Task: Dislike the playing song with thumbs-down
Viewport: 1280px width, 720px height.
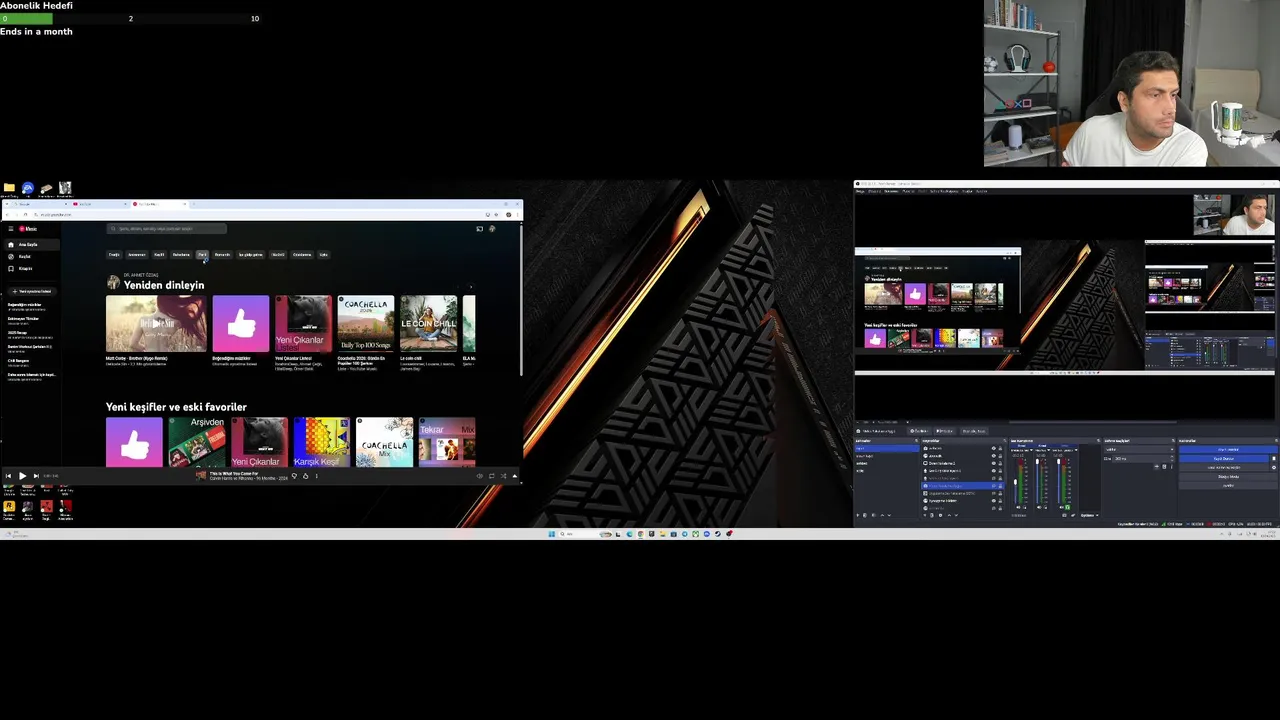Action: 294,476
